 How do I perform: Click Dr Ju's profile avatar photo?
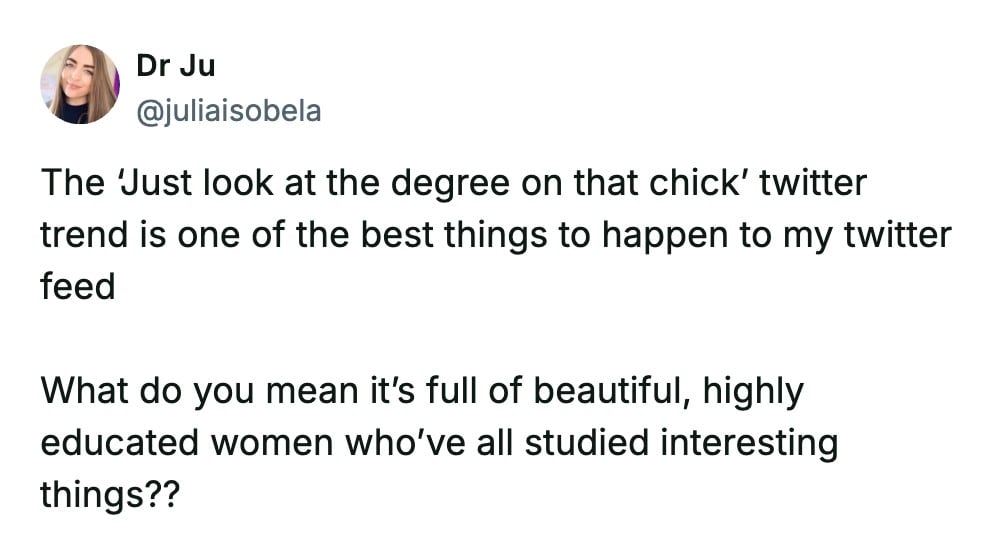pos(80,84)
